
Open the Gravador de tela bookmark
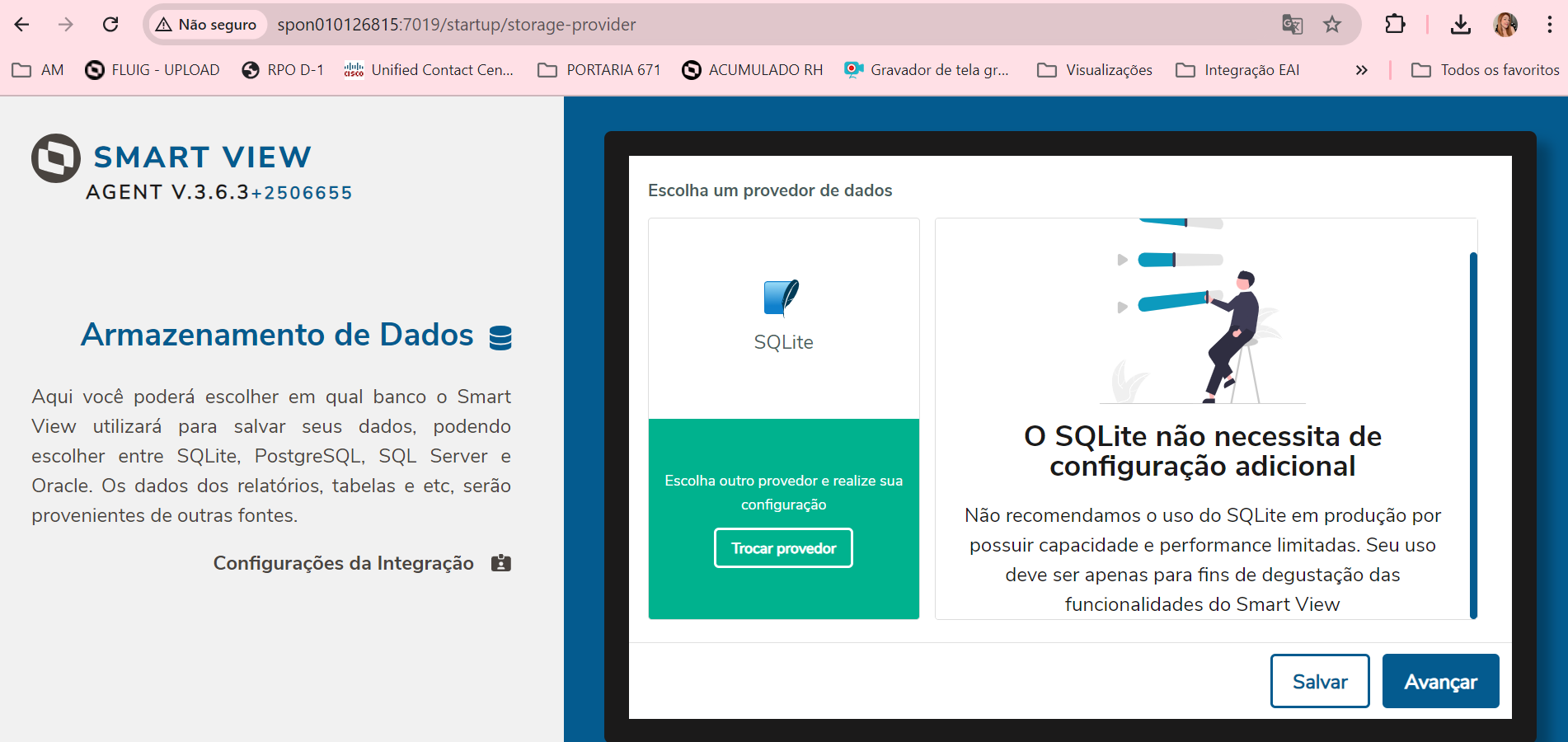click(x=927, y=70)
